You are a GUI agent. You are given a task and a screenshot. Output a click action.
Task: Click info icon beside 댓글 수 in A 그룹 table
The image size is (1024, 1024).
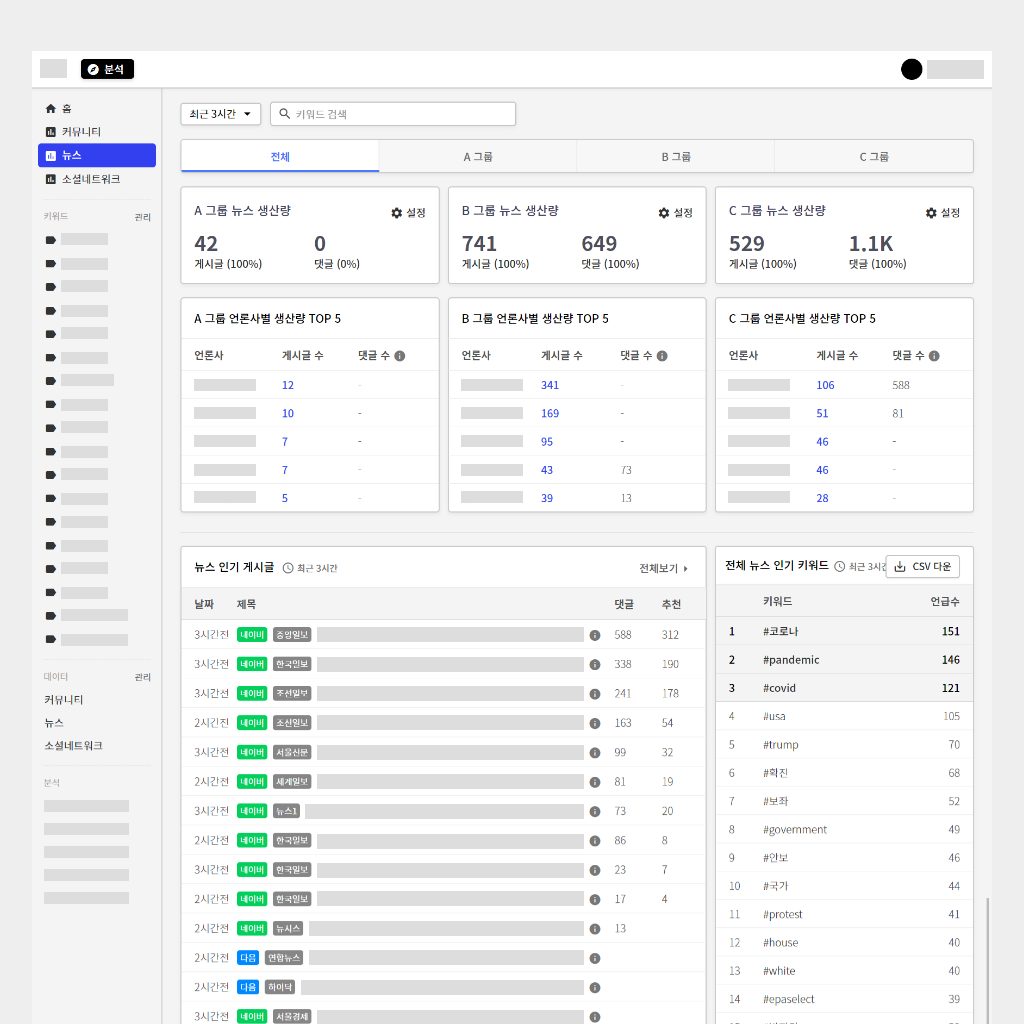pyautogui.click(x=400, y=355)
